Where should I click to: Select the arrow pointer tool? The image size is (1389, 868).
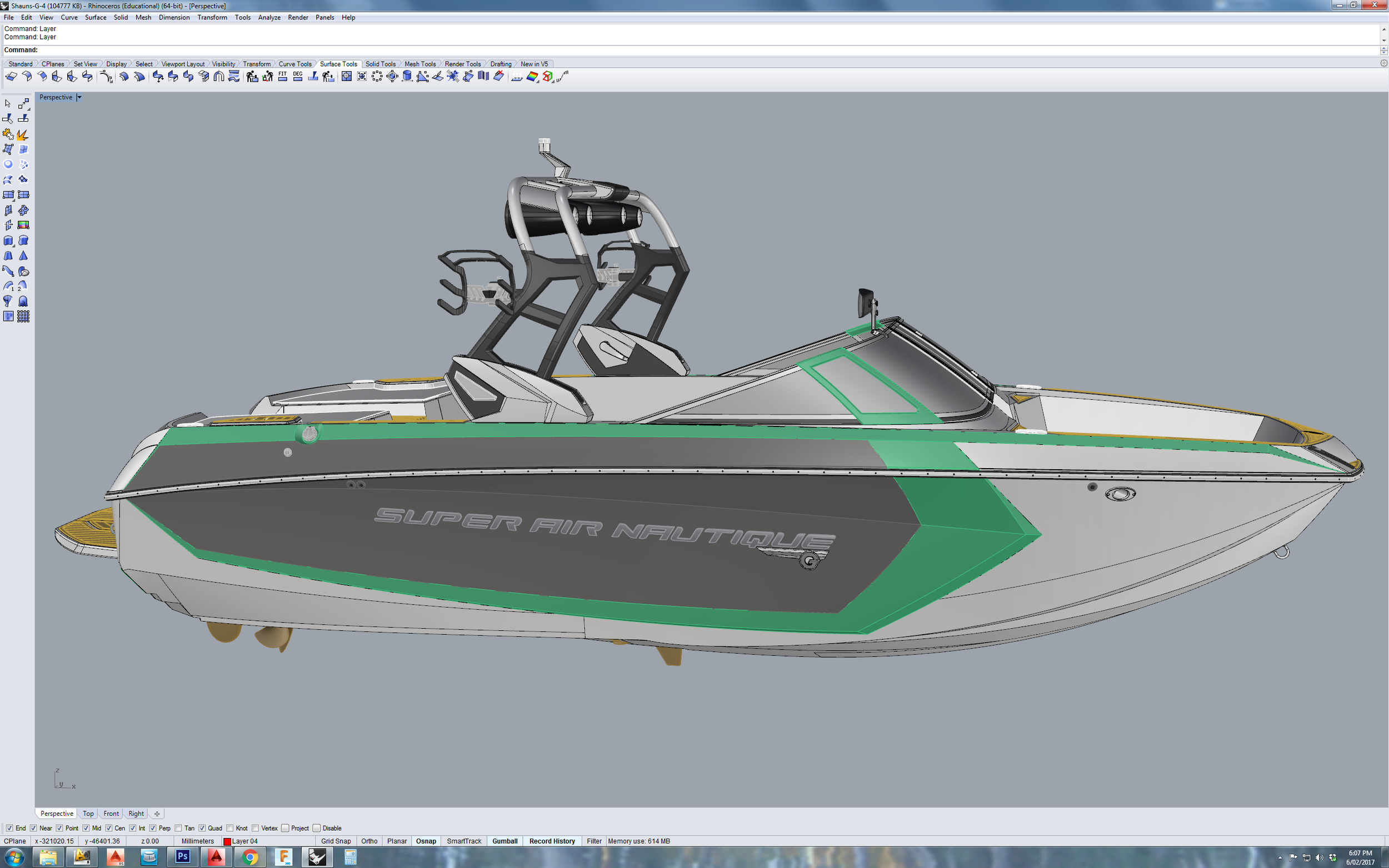[x=7, y=104]
